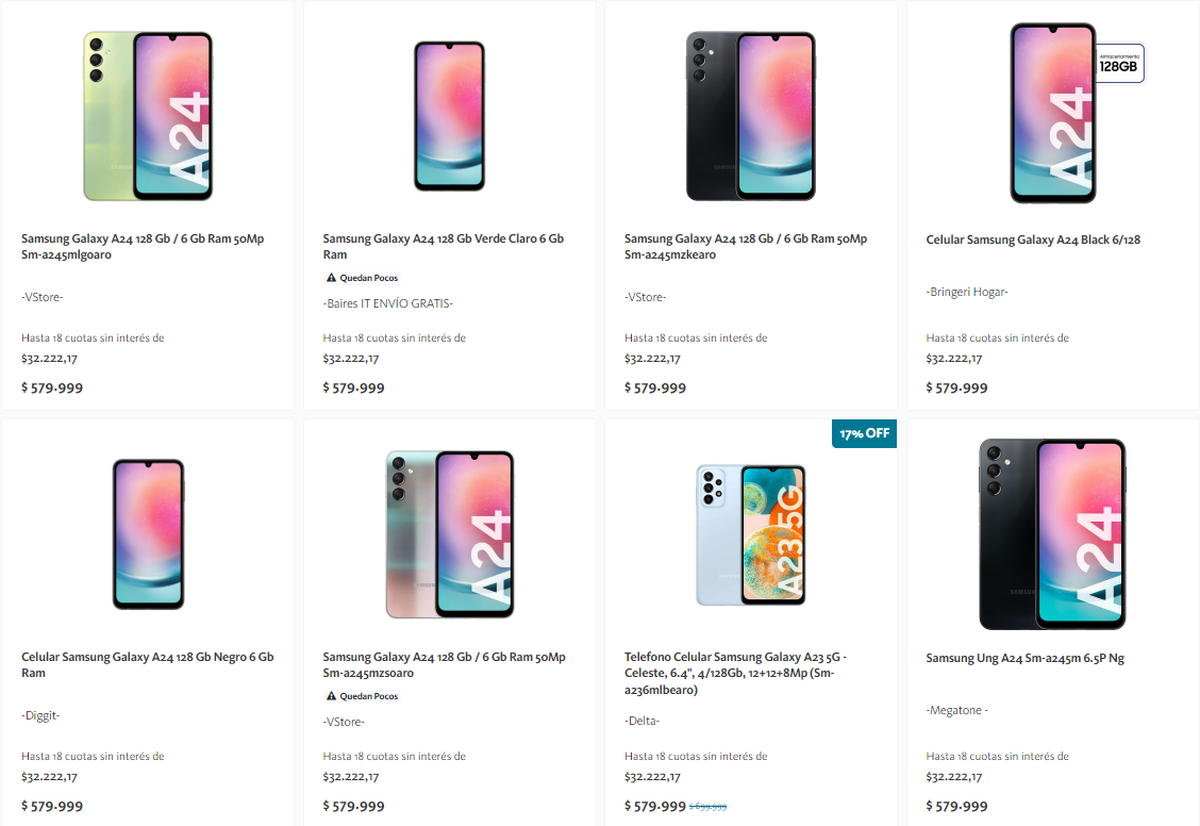Click the Delta seller name
1200x826 pixels.
[x=642, y=721]
